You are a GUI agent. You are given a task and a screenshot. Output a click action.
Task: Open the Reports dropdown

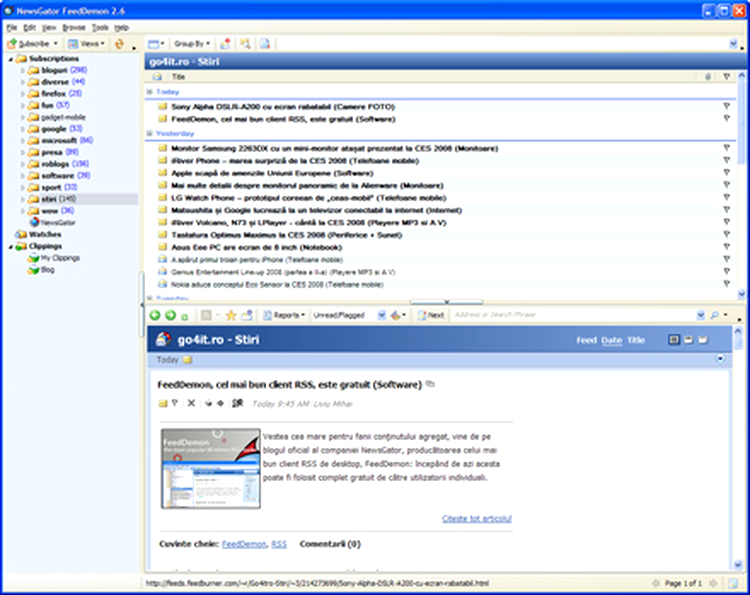pos(284,315)
